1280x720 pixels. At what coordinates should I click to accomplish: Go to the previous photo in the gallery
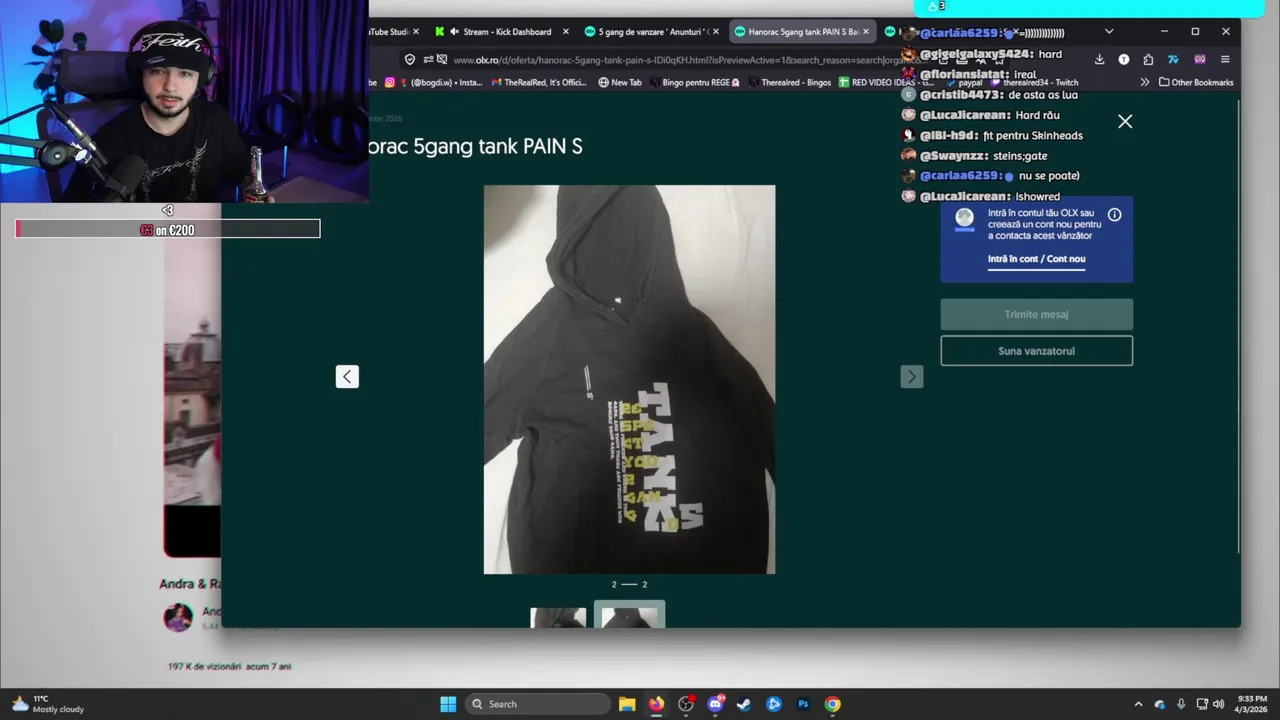pyautogui.click(x=347, y=376)
